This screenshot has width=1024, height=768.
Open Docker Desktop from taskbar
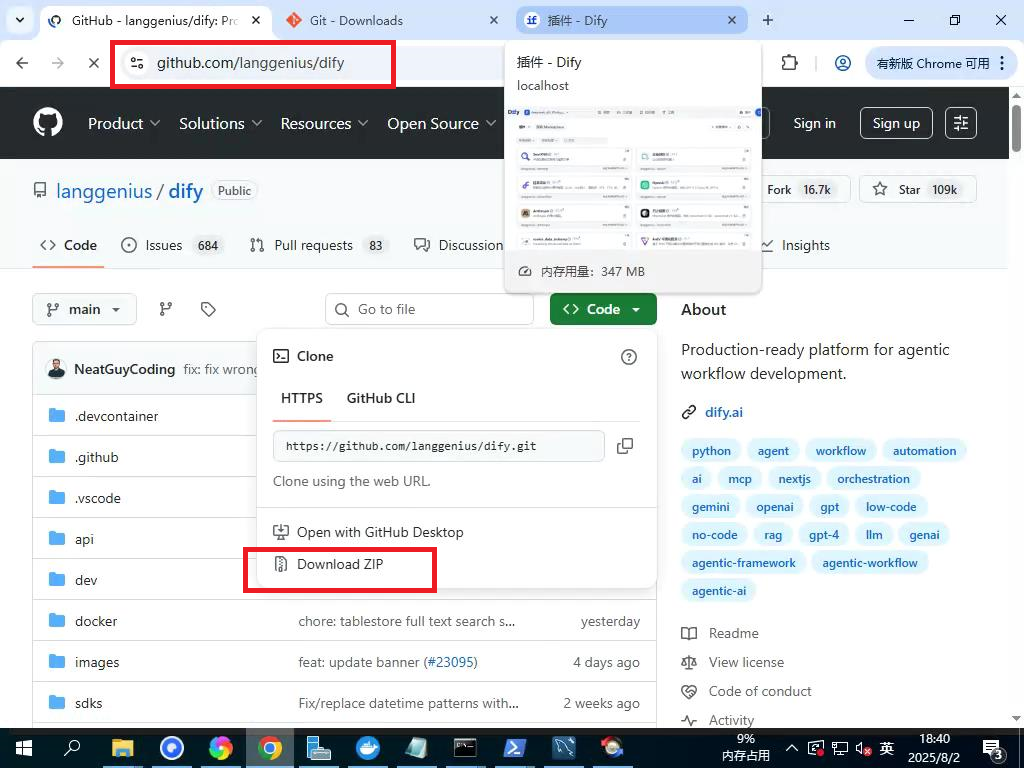[x=368, y=748]
